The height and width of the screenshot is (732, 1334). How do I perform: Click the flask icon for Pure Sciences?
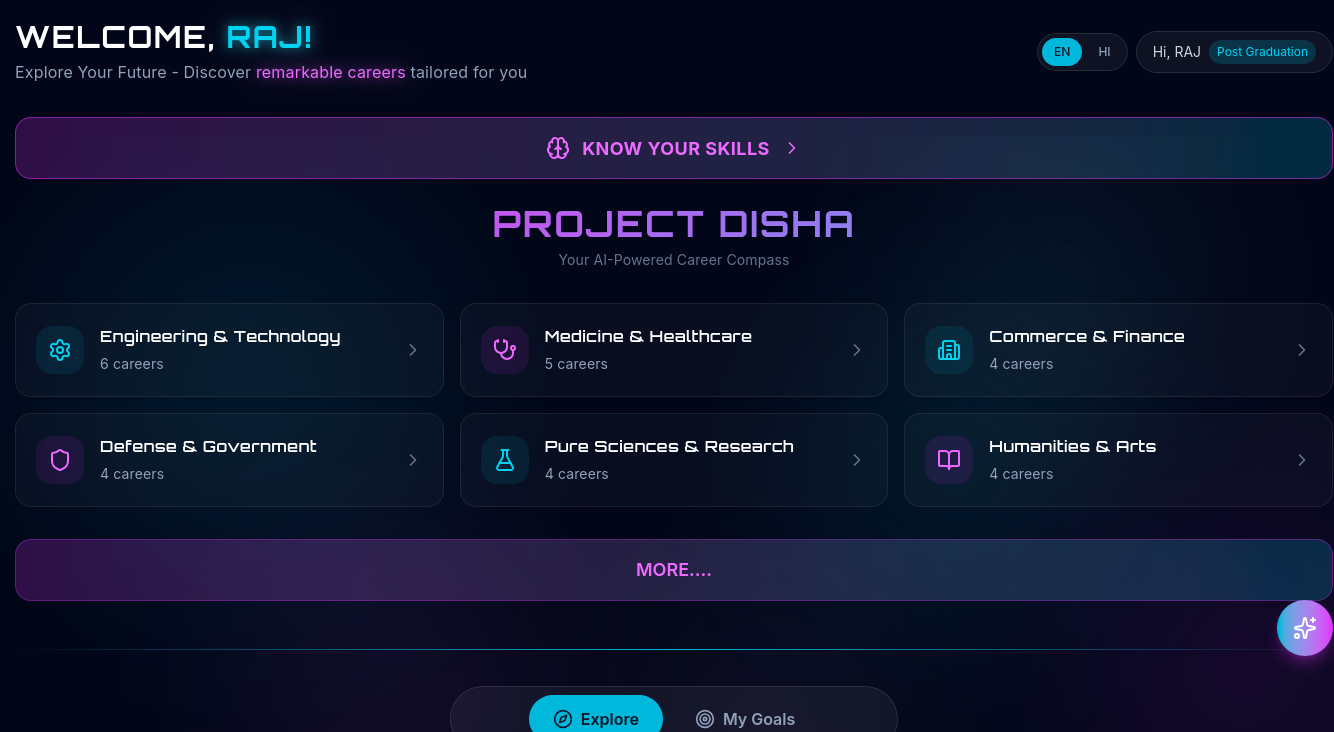[x=504, y=460]
